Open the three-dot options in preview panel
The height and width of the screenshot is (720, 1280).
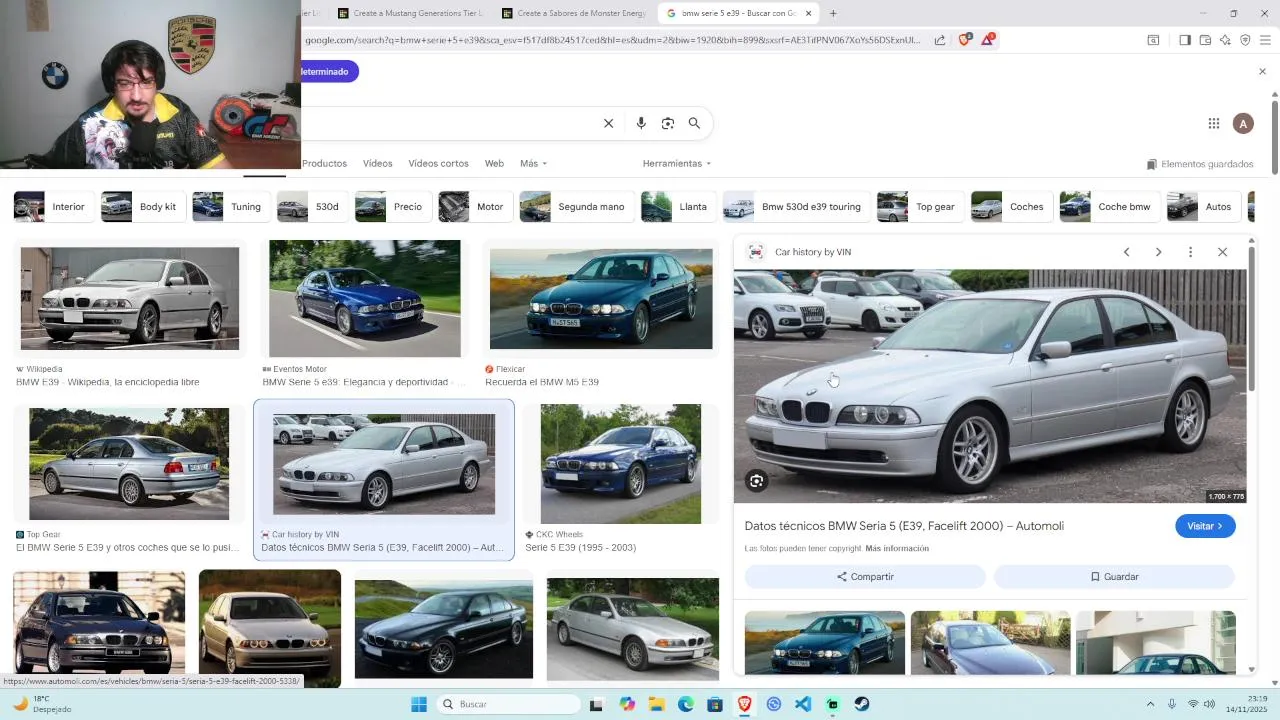(x=1190, y=252)
